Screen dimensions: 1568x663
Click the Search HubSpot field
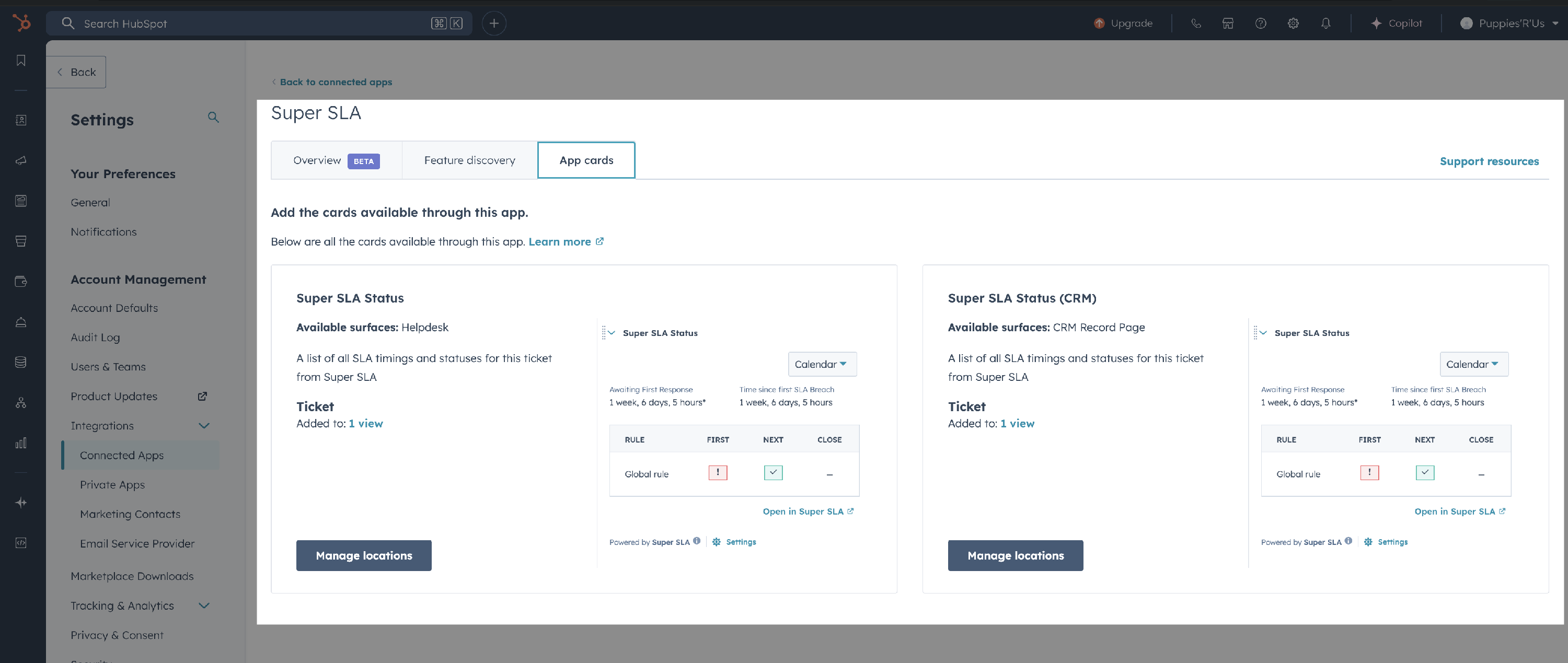pyautogui.click(x=259, y=23)
